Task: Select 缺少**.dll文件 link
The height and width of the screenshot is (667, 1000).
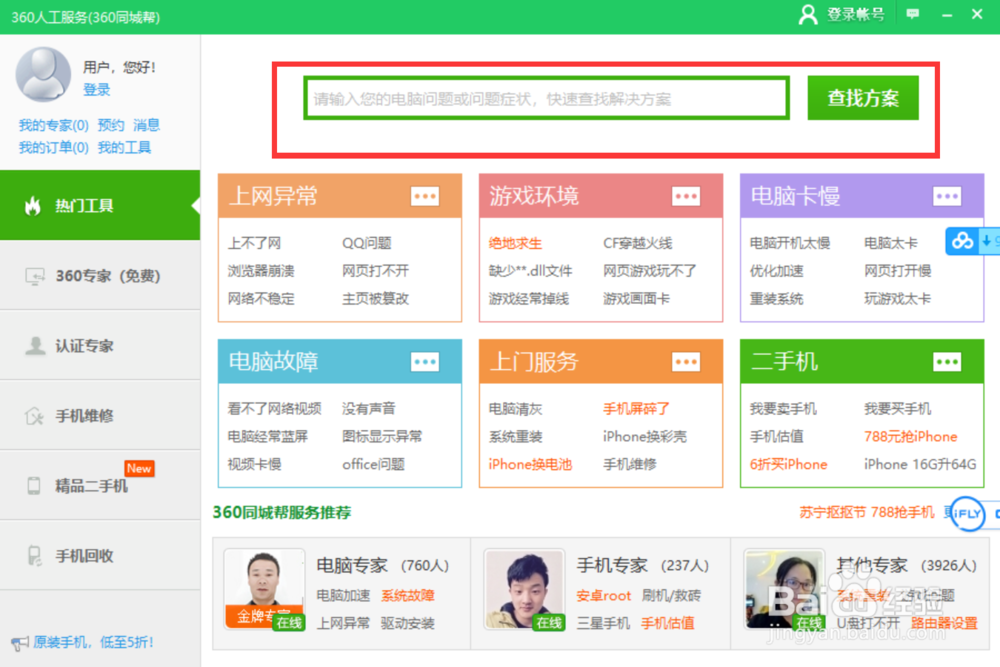Action: point(530,271)
